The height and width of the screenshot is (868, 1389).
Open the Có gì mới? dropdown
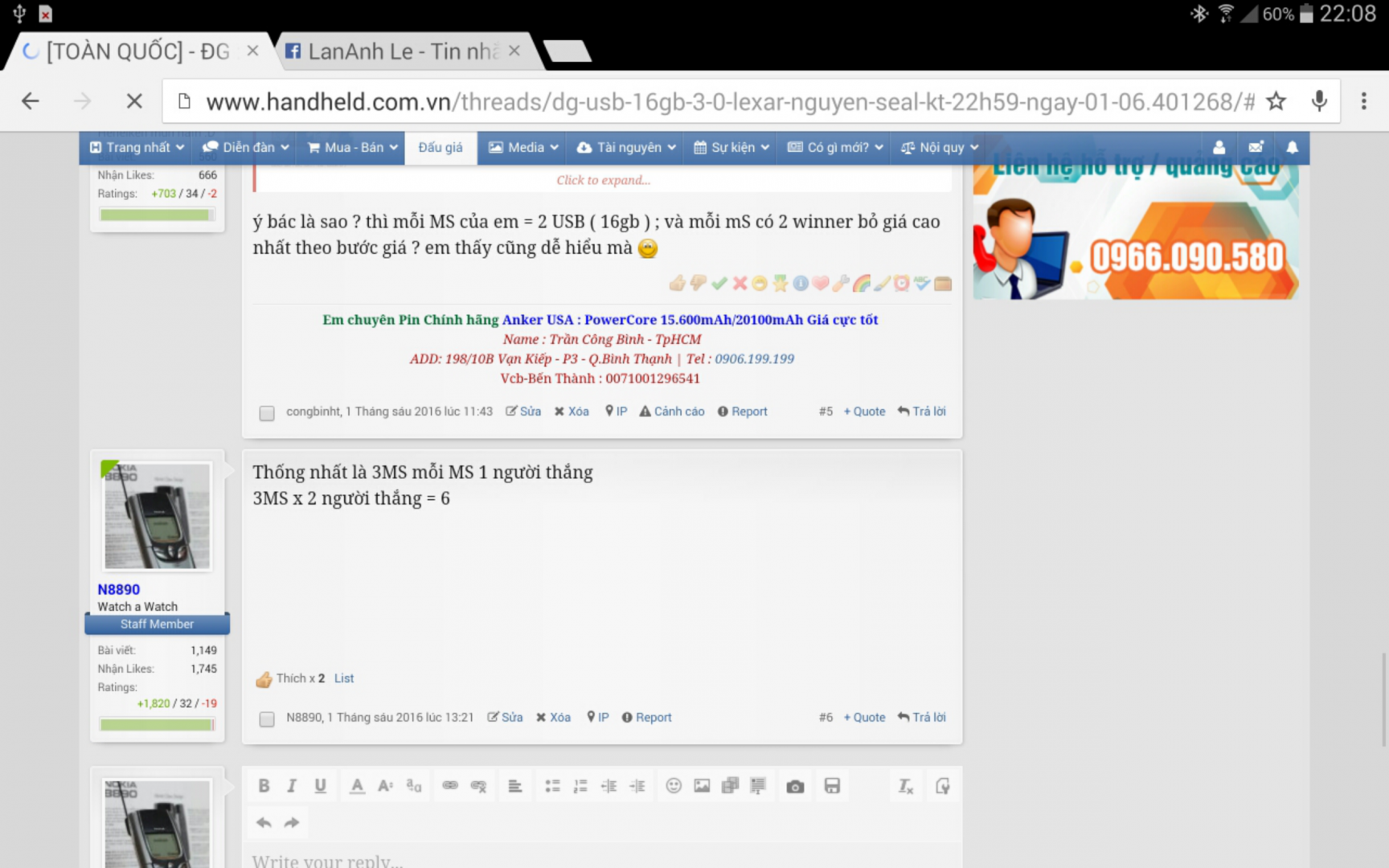point(833,147)
